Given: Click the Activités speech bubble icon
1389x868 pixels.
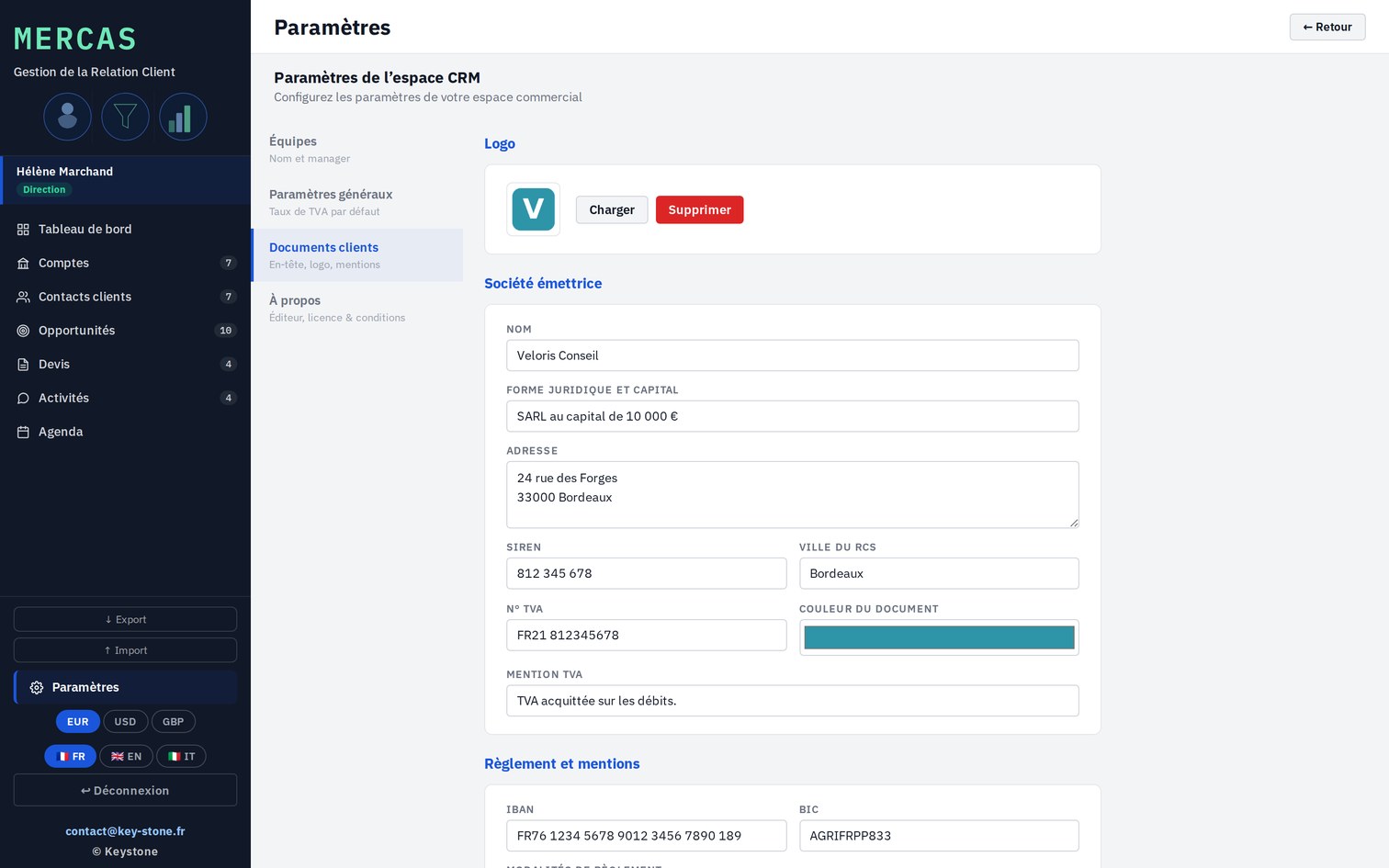Looking at the screenshot, I should click(23, 399).
